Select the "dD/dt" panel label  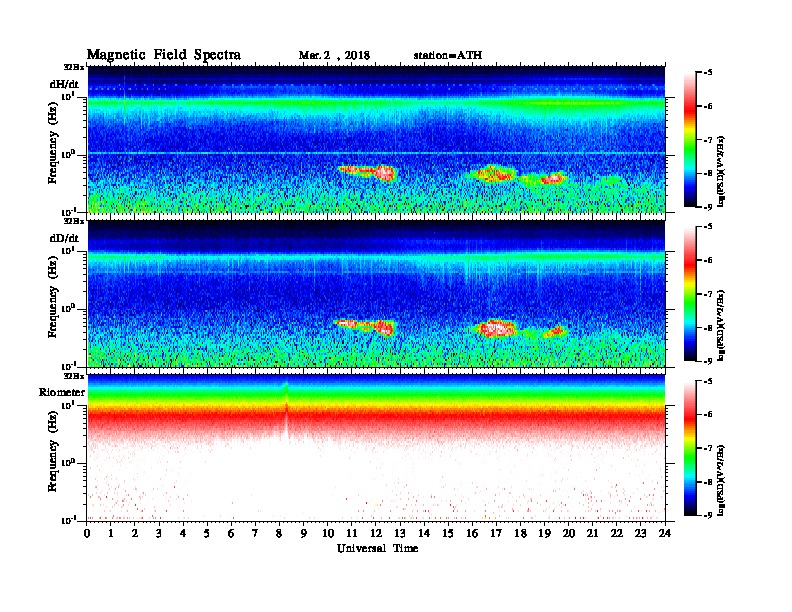64,238
